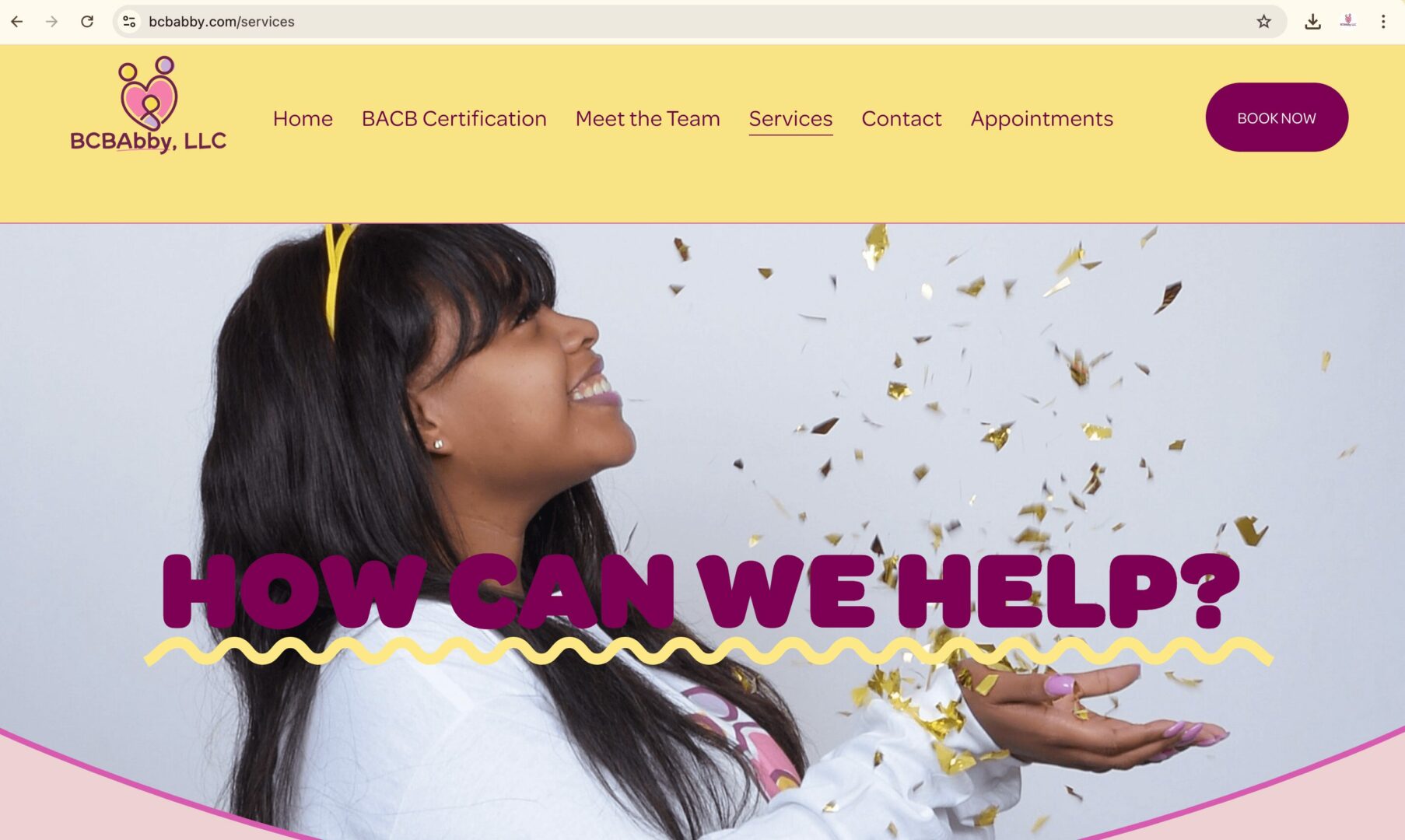Open the three-dot browser menu
Image resolution: width=1405 pixels, height=840 pixels.
[x=1383, y=22]
